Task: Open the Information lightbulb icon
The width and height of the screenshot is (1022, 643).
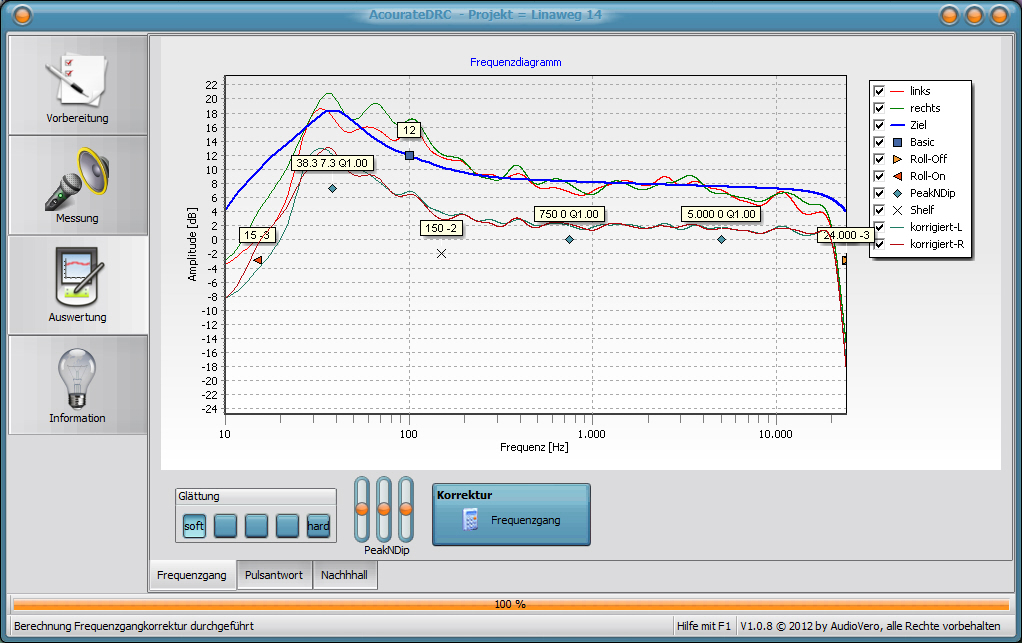Action: [x=77, y=378]
